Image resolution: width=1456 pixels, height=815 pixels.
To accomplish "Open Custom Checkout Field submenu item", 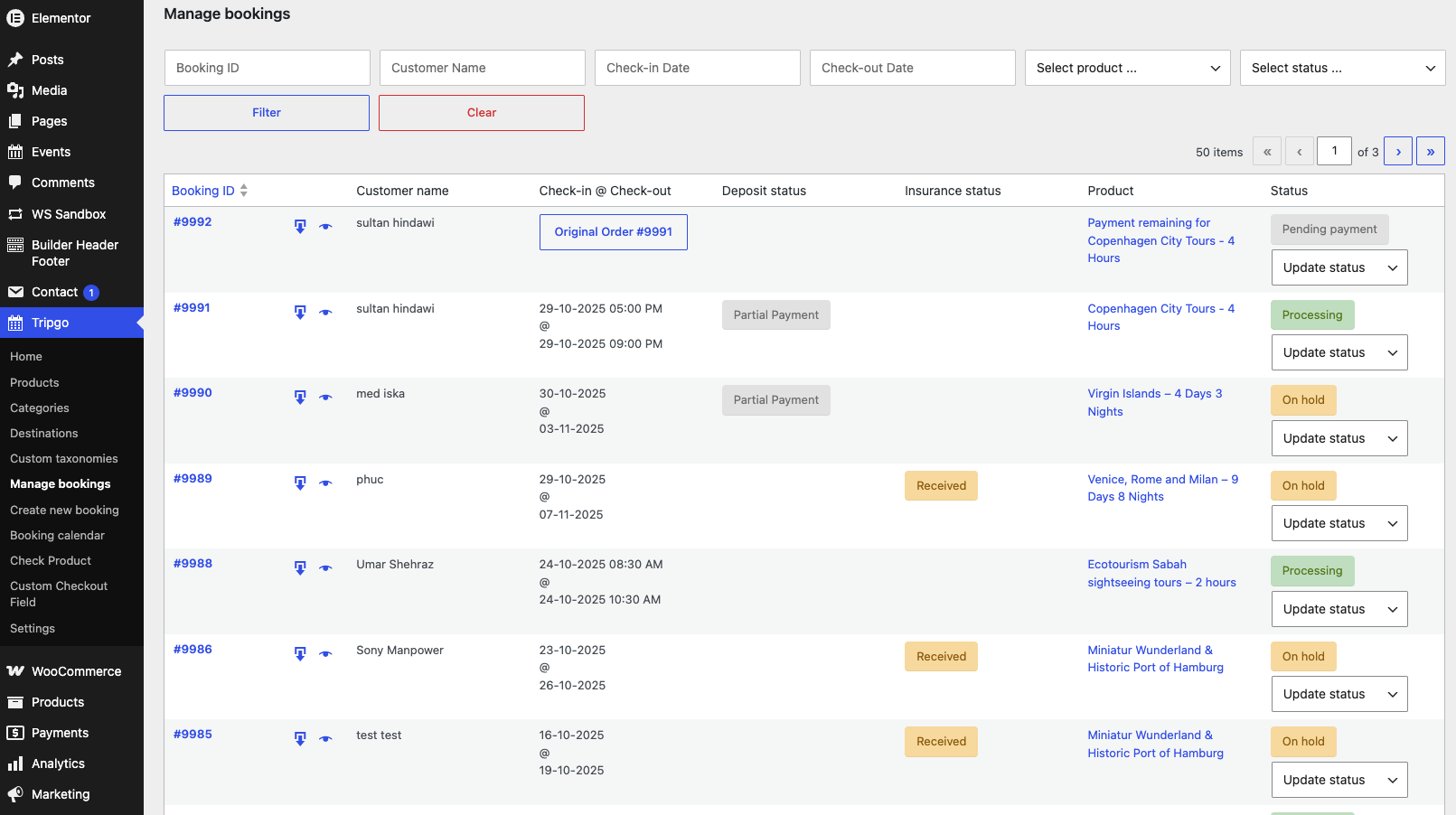I will pyautogui.click(x=59, y=595).
